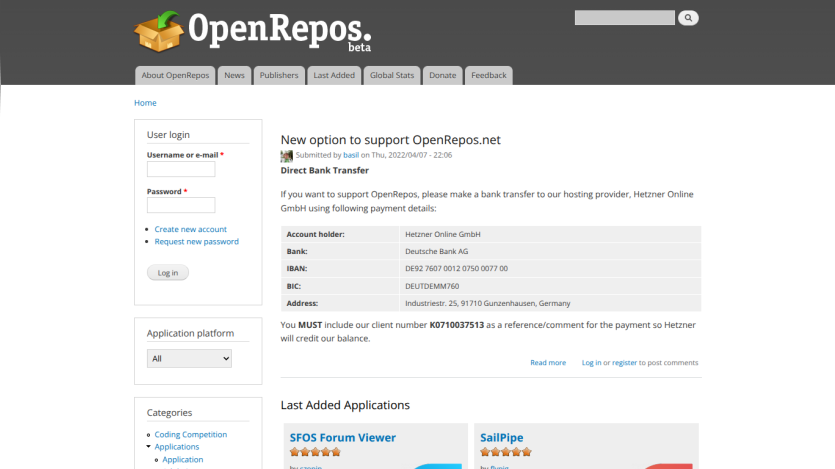Select the Hetzner Online GmbH account holder cell

[x=550, y=234]
